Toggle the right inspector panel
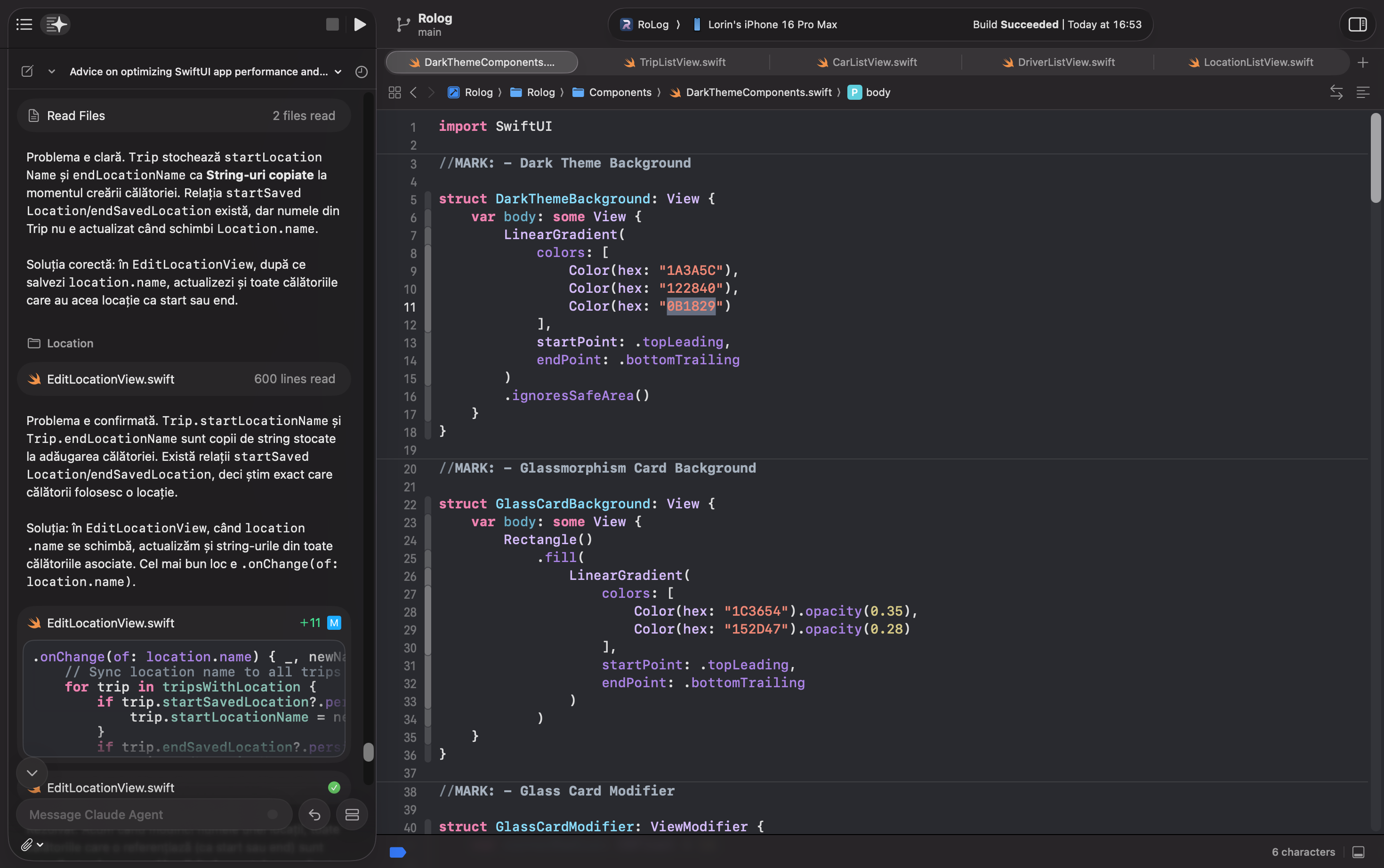 (1357, 24)
